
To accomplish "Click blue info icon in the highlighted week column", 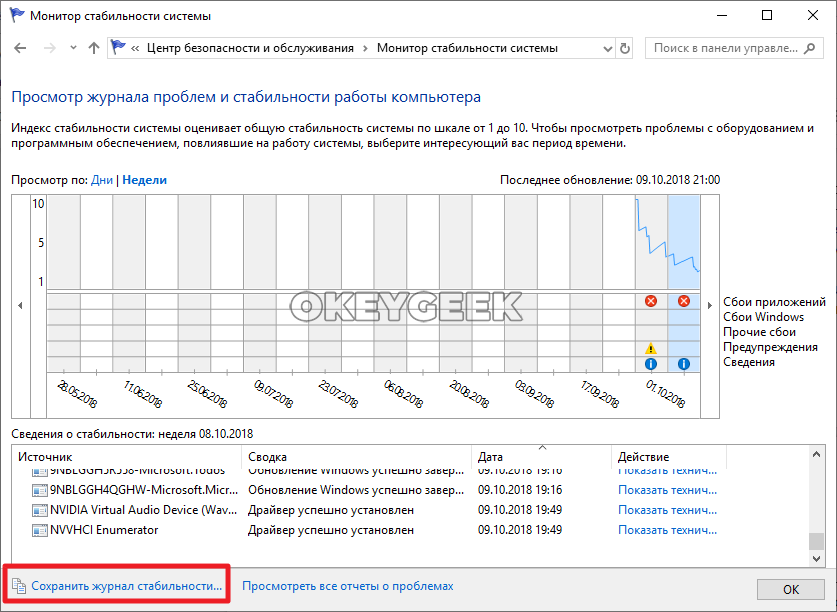I will point(684,364).
